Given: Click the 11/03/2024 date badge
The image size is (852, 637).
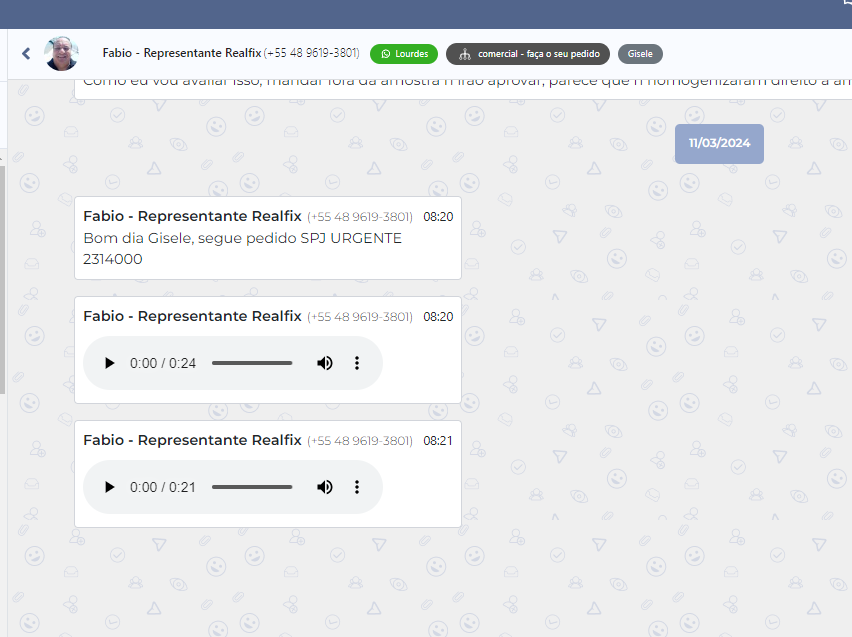Looking at the screenshot, I should [719, 143].
